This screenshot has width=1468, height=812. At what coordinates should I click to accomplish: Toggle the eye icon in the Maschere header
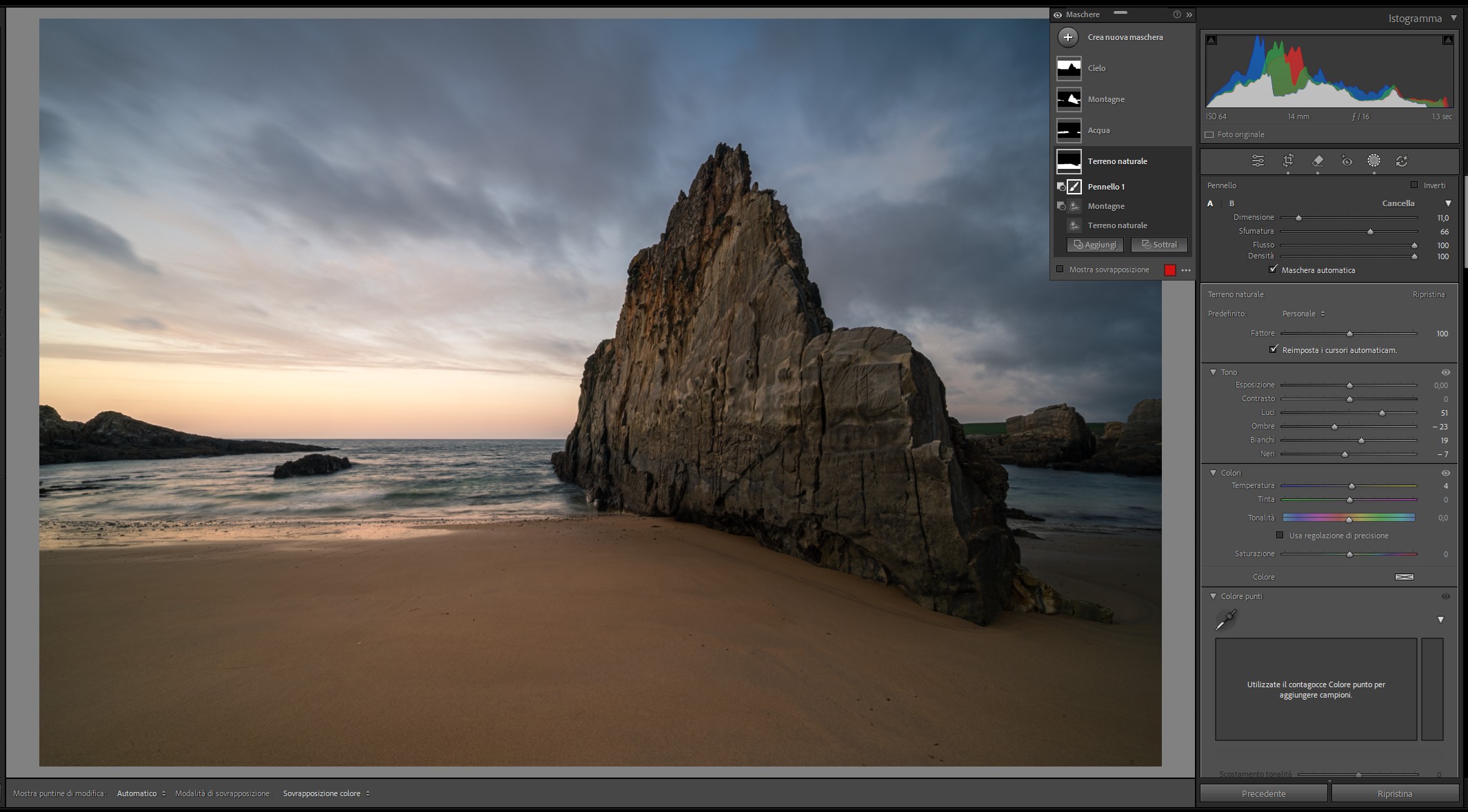(x=1058, y=14)
